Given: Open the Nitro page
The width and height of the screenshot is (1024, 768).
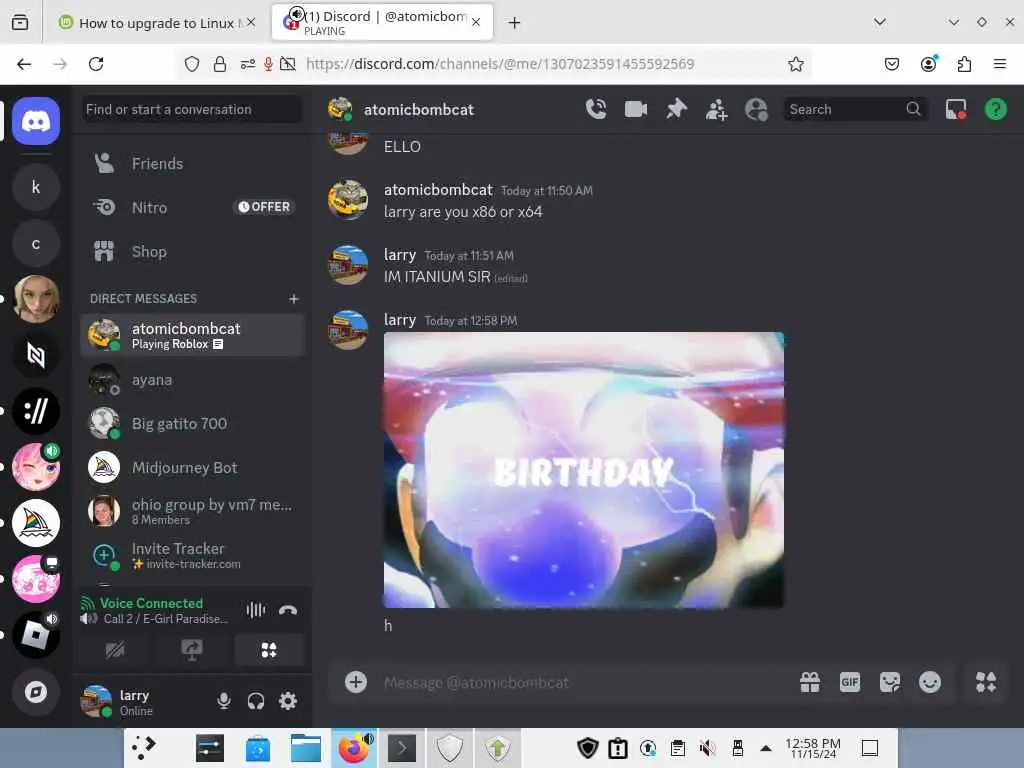Looking at the screenshot, I should pos(192,207).
